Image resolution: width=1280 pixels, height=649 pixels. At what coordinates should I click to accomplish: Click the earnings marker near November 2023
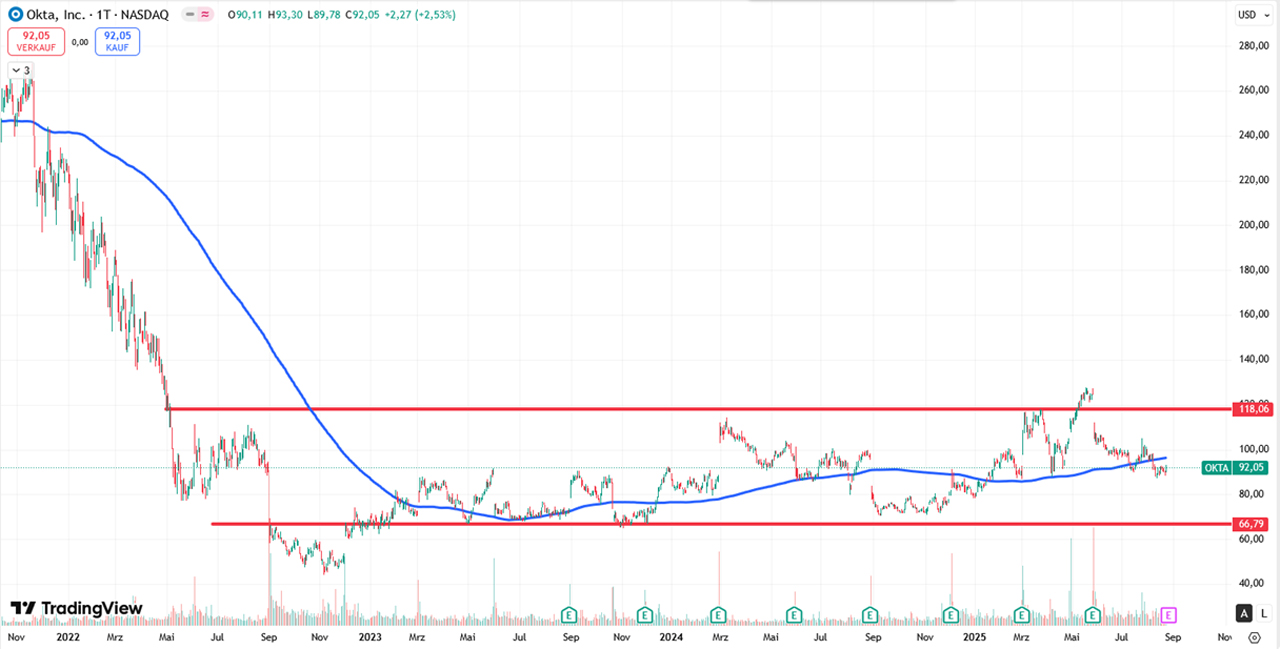pyautogui.click(x=644, y=613)
